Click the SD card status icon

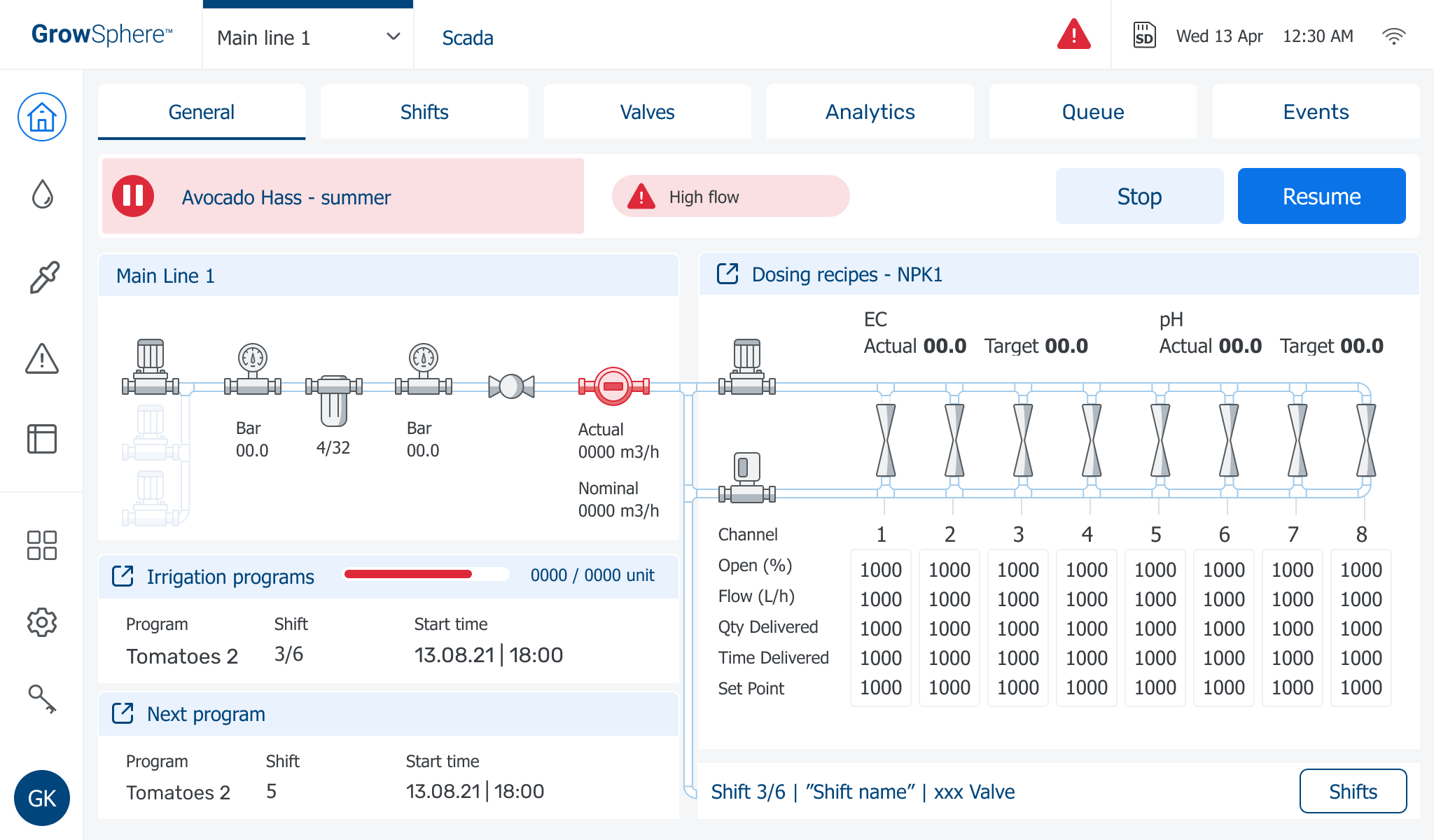[x=1144, y=35]
